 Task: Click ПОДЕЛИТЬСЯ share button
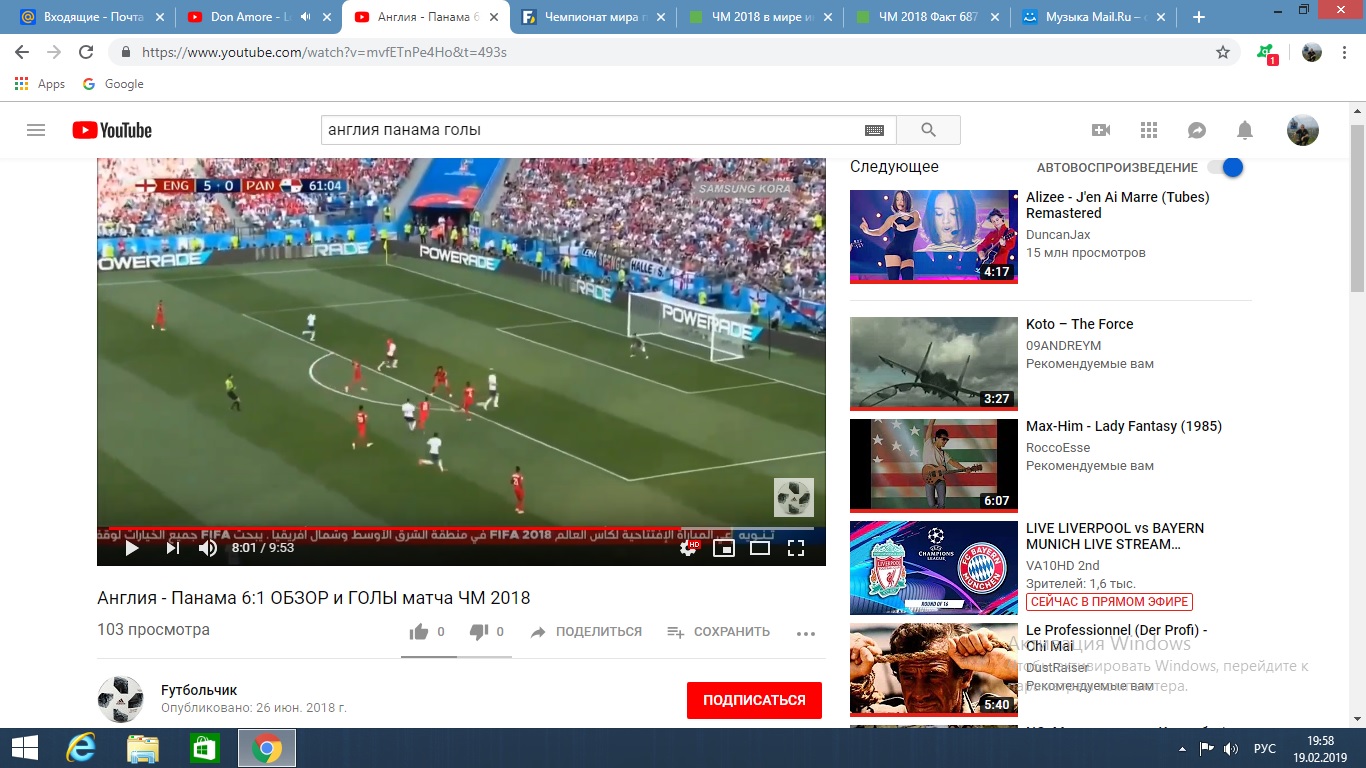click(x=586, y=632)
